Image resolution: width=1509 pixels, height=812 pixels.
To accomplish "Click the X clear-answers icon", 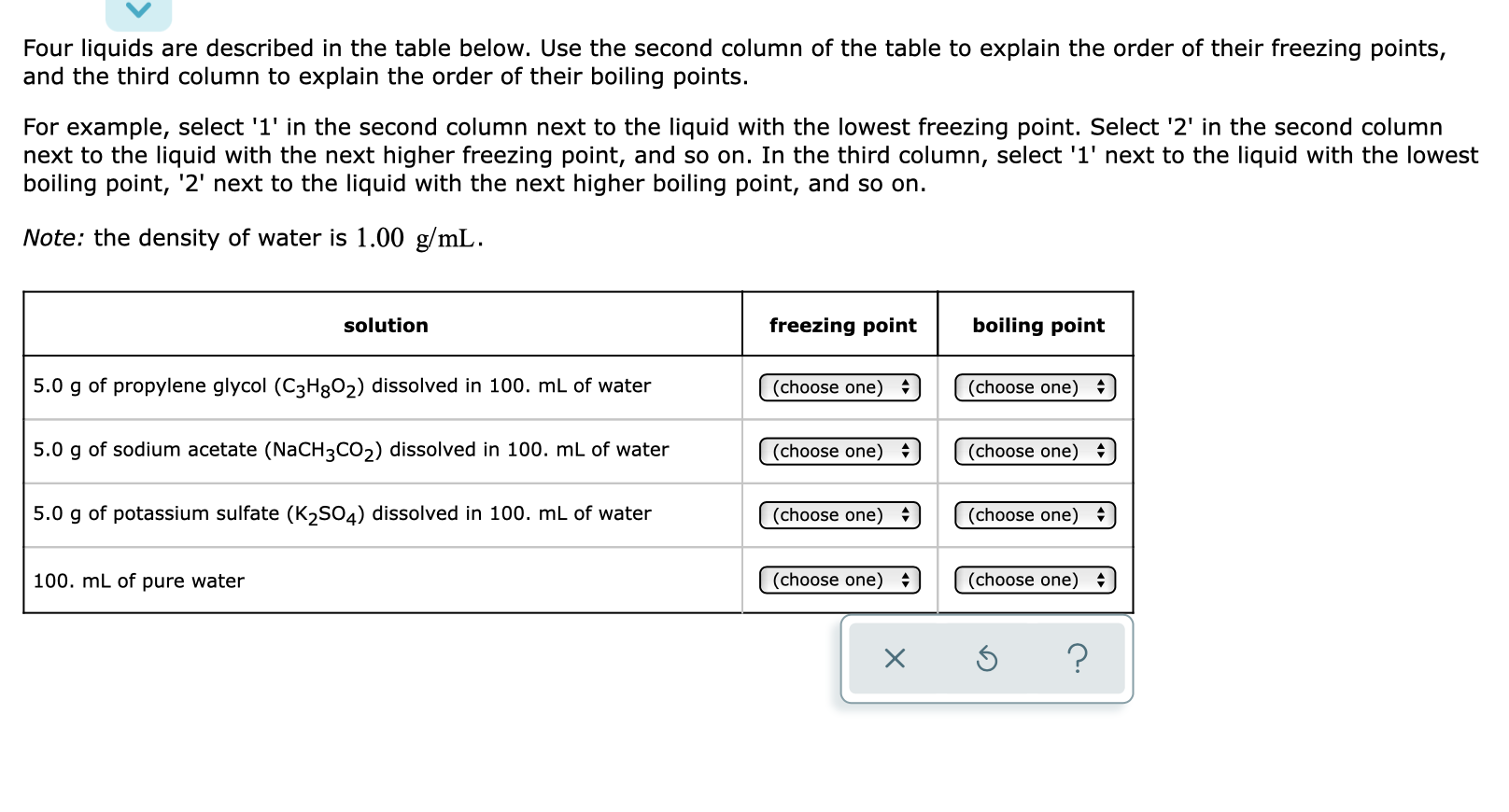I will click(894, 659).
